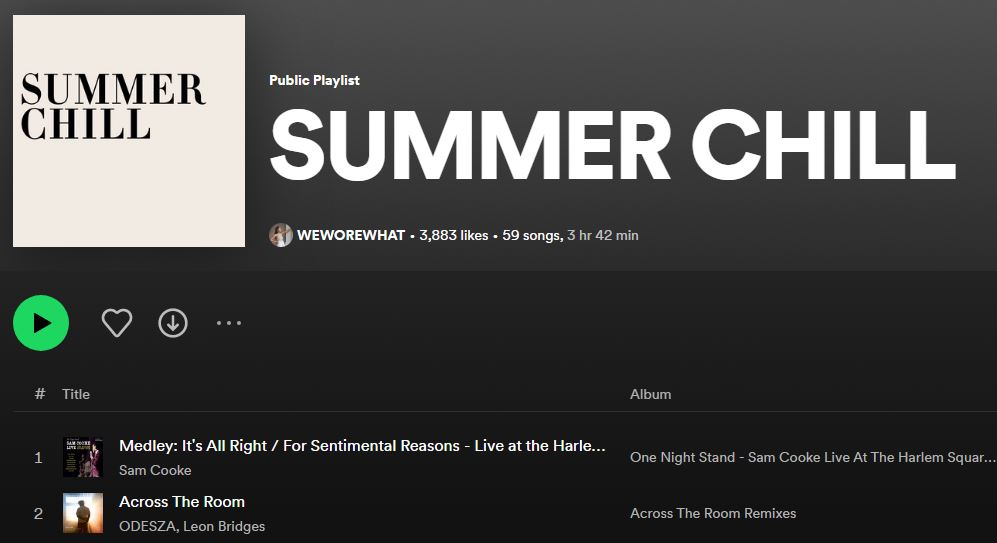The width and height of the screenshot is (997, 543).
Task: Open the Across The Room Remixes album
Action: click(x=713, y=513)
